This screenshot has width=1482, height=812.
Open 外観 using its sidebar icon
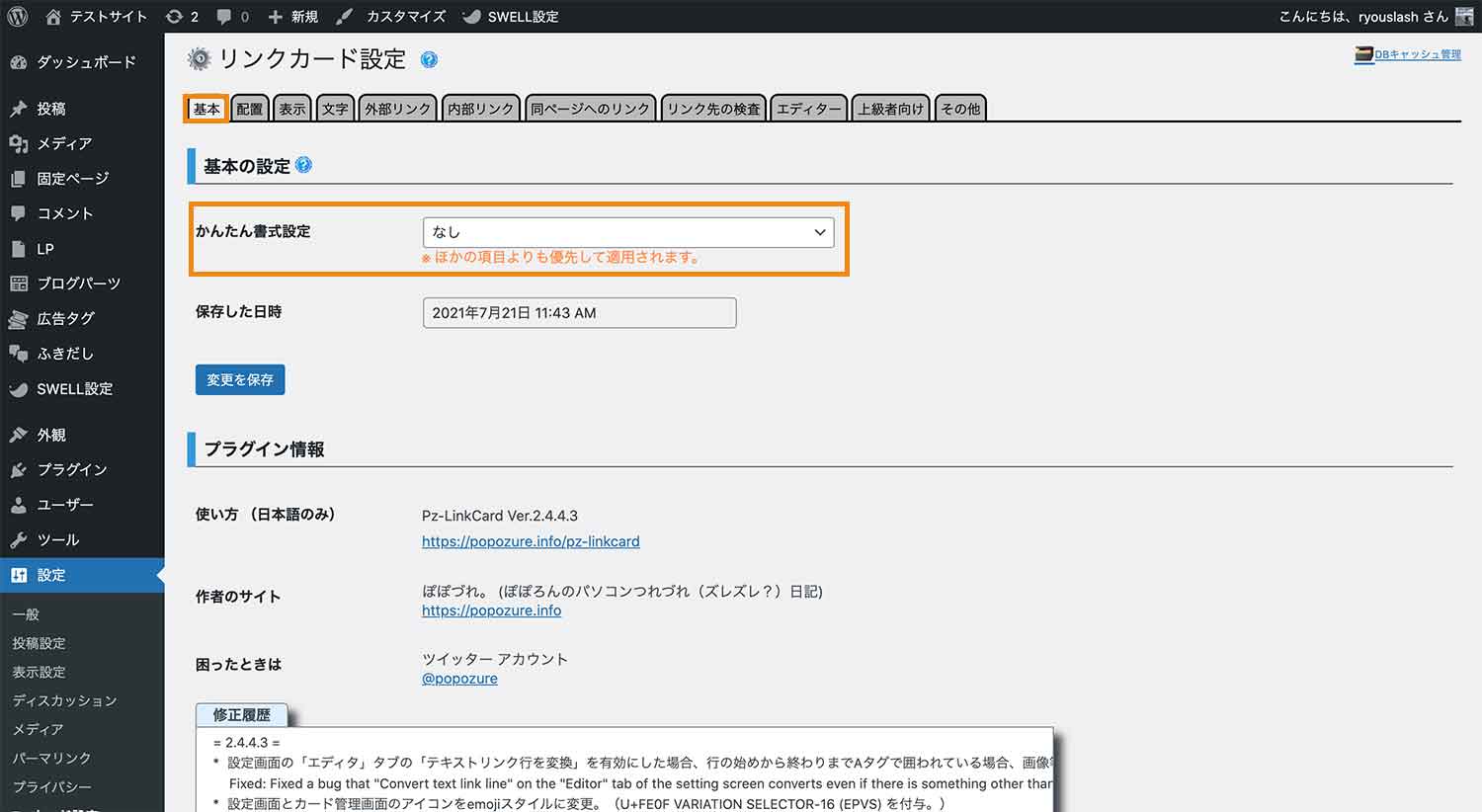[20, 434]
